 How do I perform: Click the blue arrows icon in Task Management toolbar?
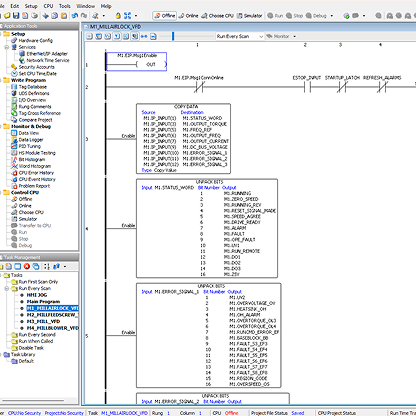(56, 266)
